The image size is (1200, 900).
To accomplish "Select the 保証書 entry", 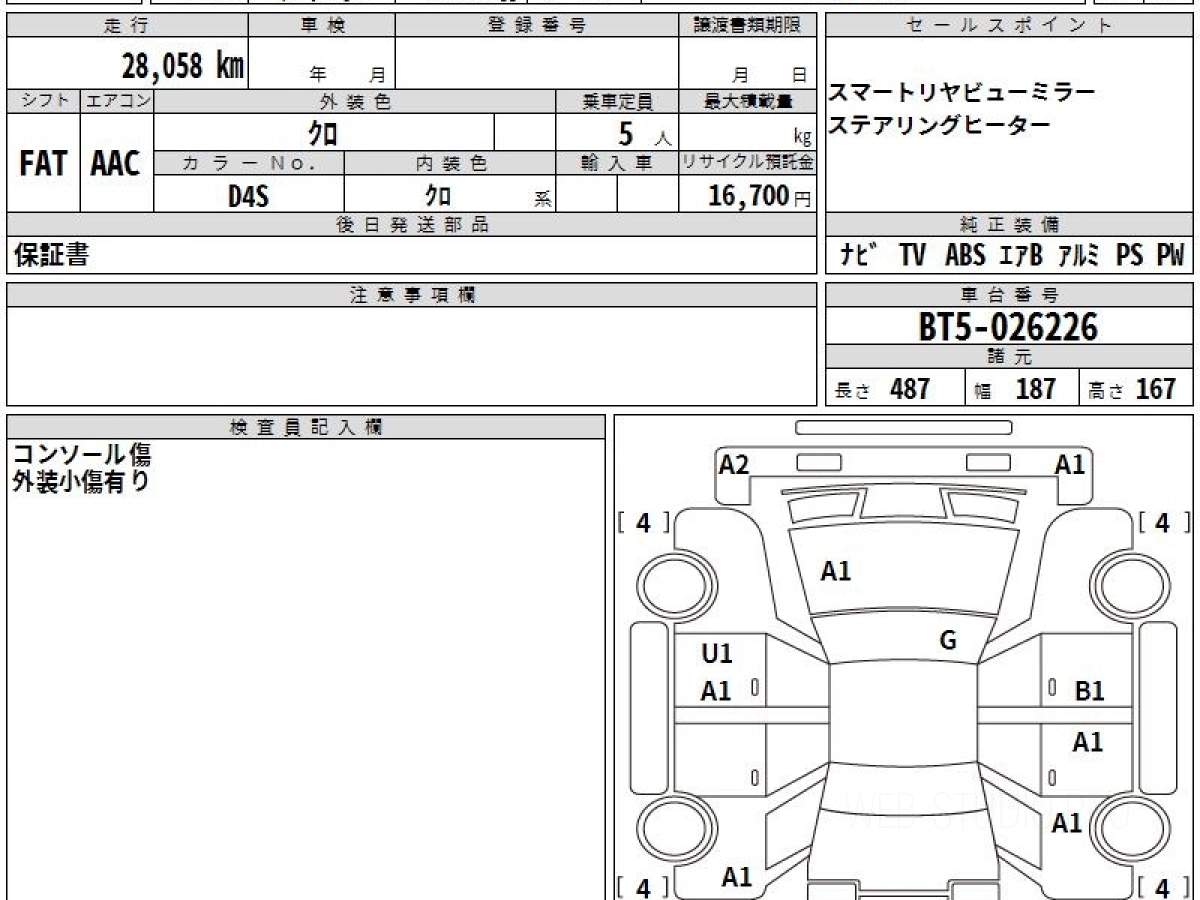I will pos(50,255).
